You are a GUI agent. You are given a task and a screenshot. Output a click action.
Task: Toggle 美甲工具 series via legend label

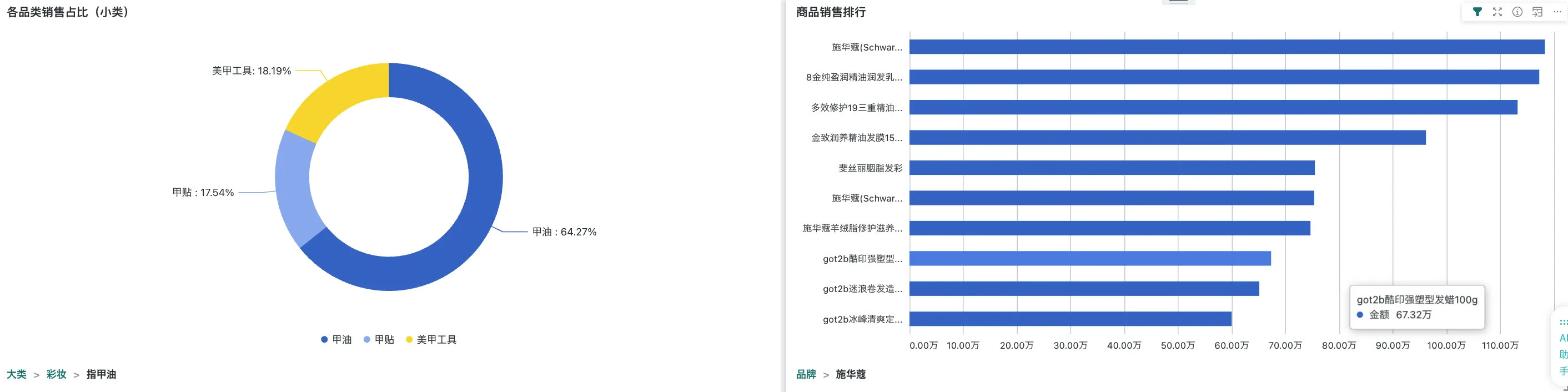coord(436,340)
